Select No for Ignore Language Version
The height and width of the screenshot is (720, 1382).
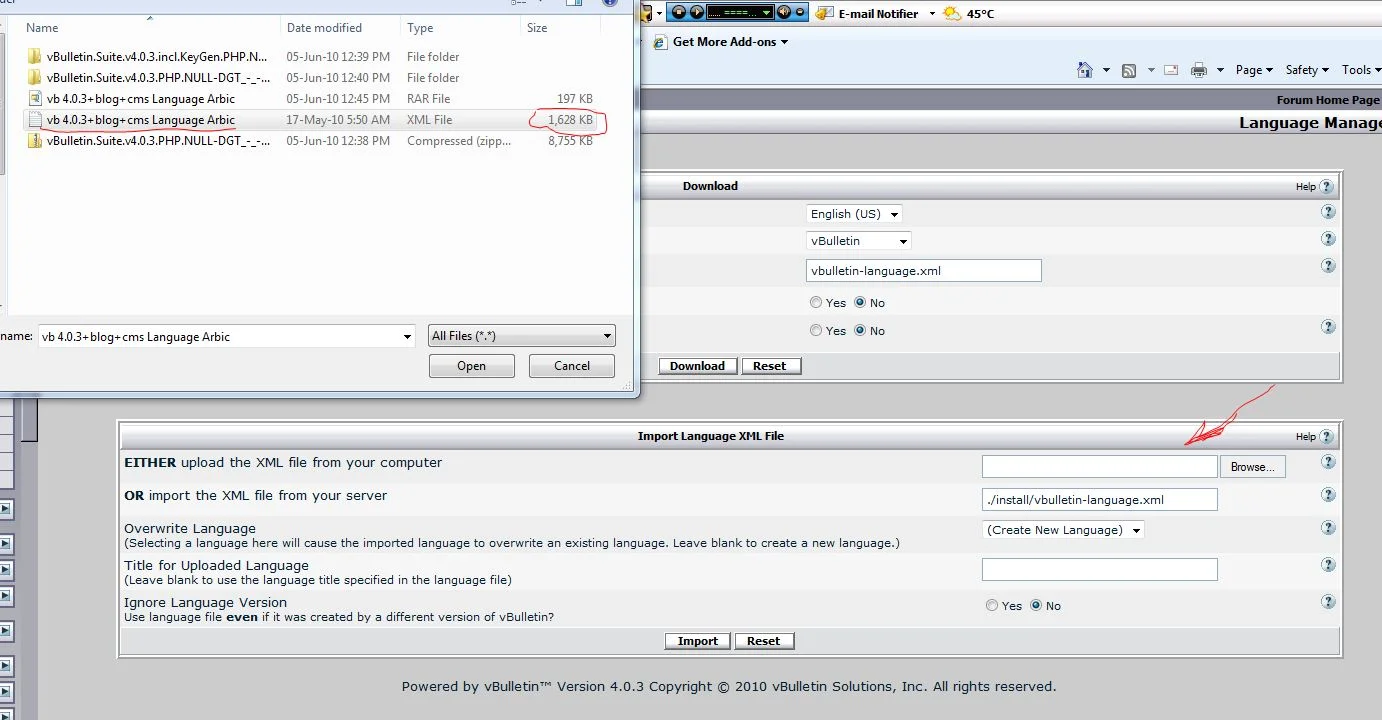point(1036,606)
